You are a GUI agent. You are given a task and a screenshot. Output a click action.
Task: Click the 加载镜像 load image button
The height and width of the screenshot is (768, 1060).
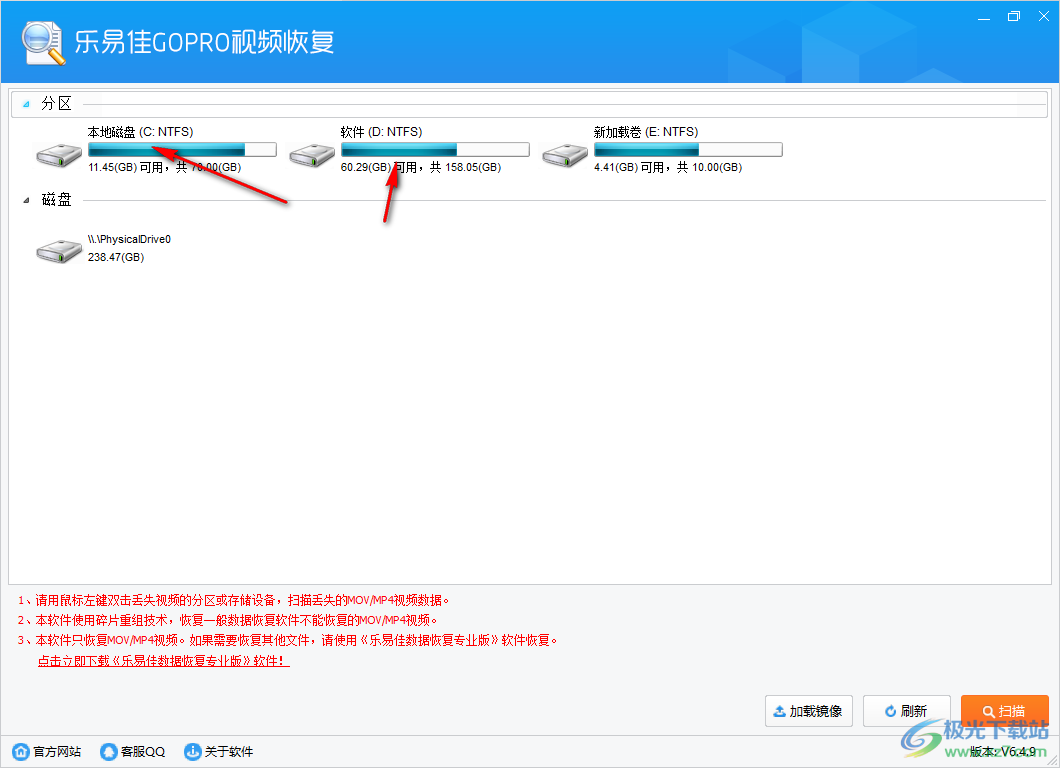point(809,711)
